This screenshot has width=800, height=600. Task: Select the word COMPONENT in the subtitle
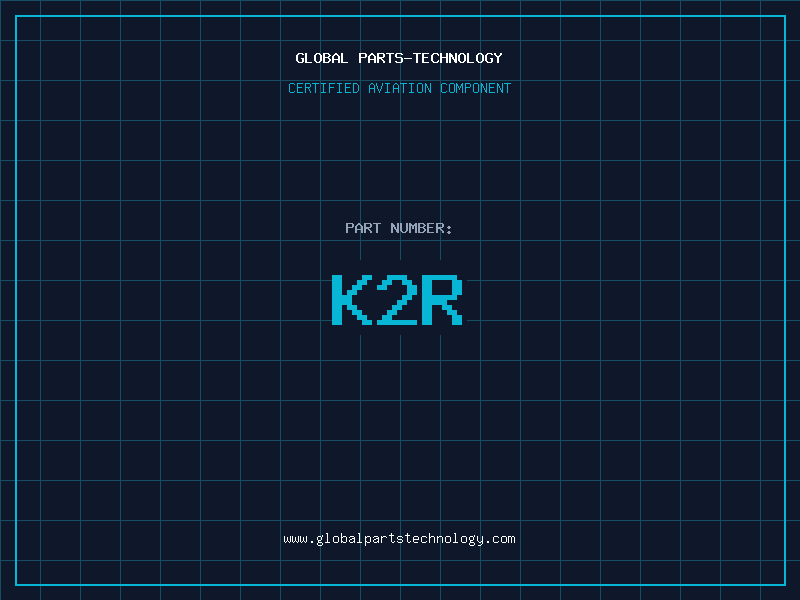pos(476,88)
